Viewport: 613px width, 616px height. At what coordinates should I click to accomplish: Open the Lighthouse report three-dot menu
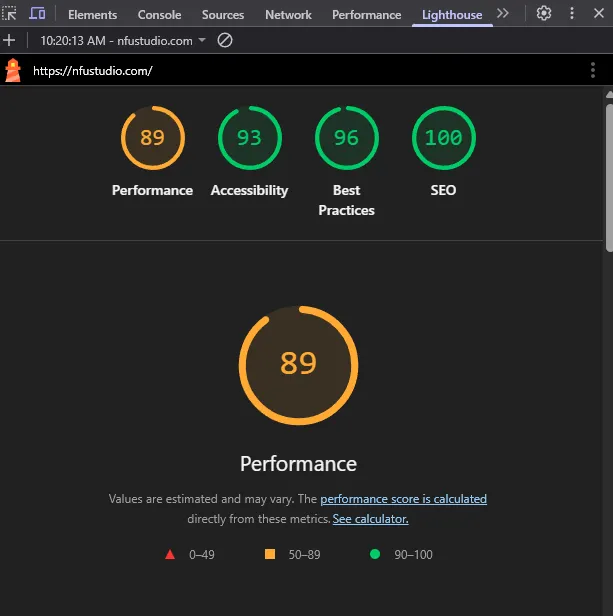593,71
